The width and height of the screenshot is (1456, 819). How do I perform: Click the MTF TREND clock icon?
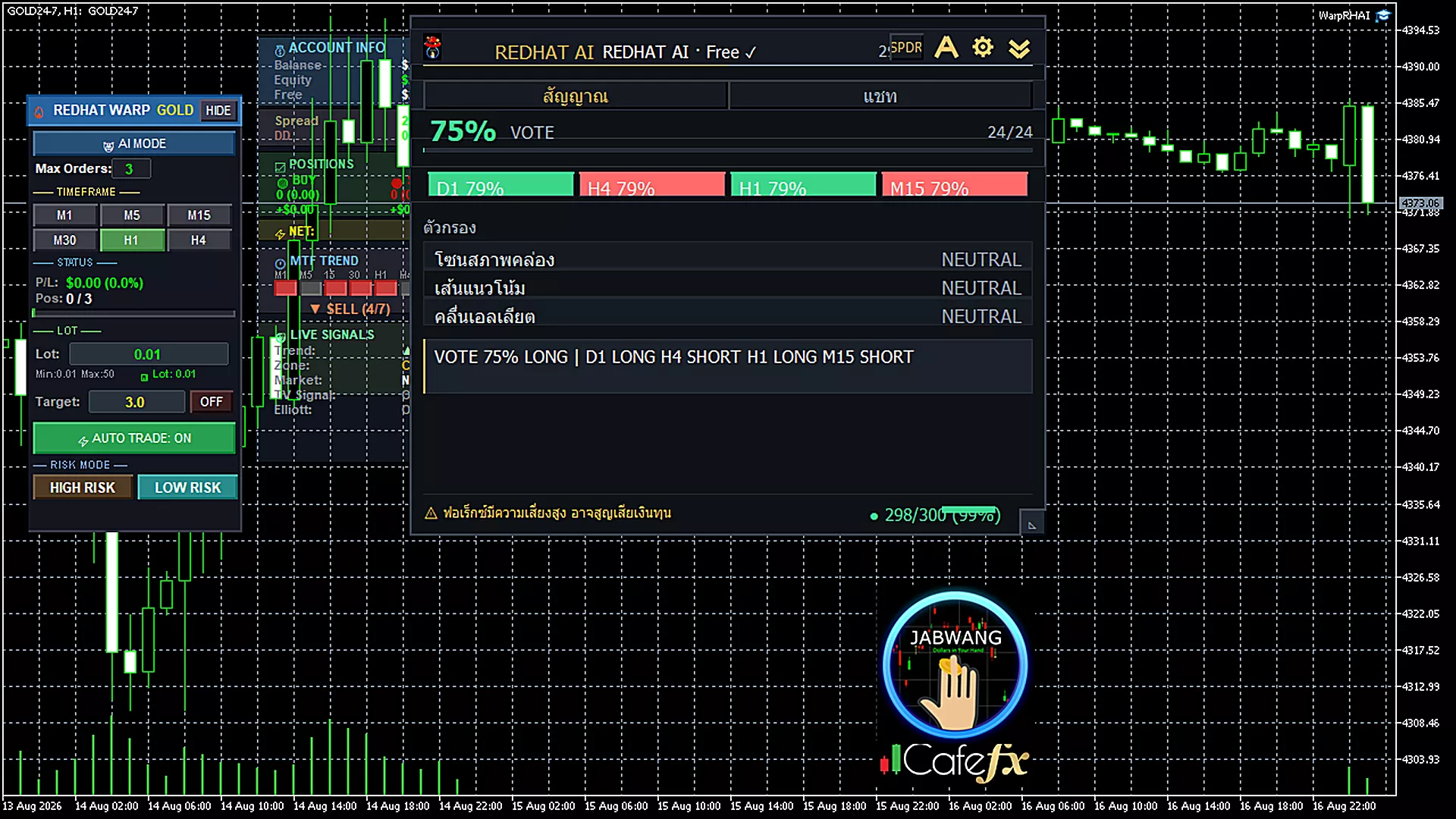281,264
